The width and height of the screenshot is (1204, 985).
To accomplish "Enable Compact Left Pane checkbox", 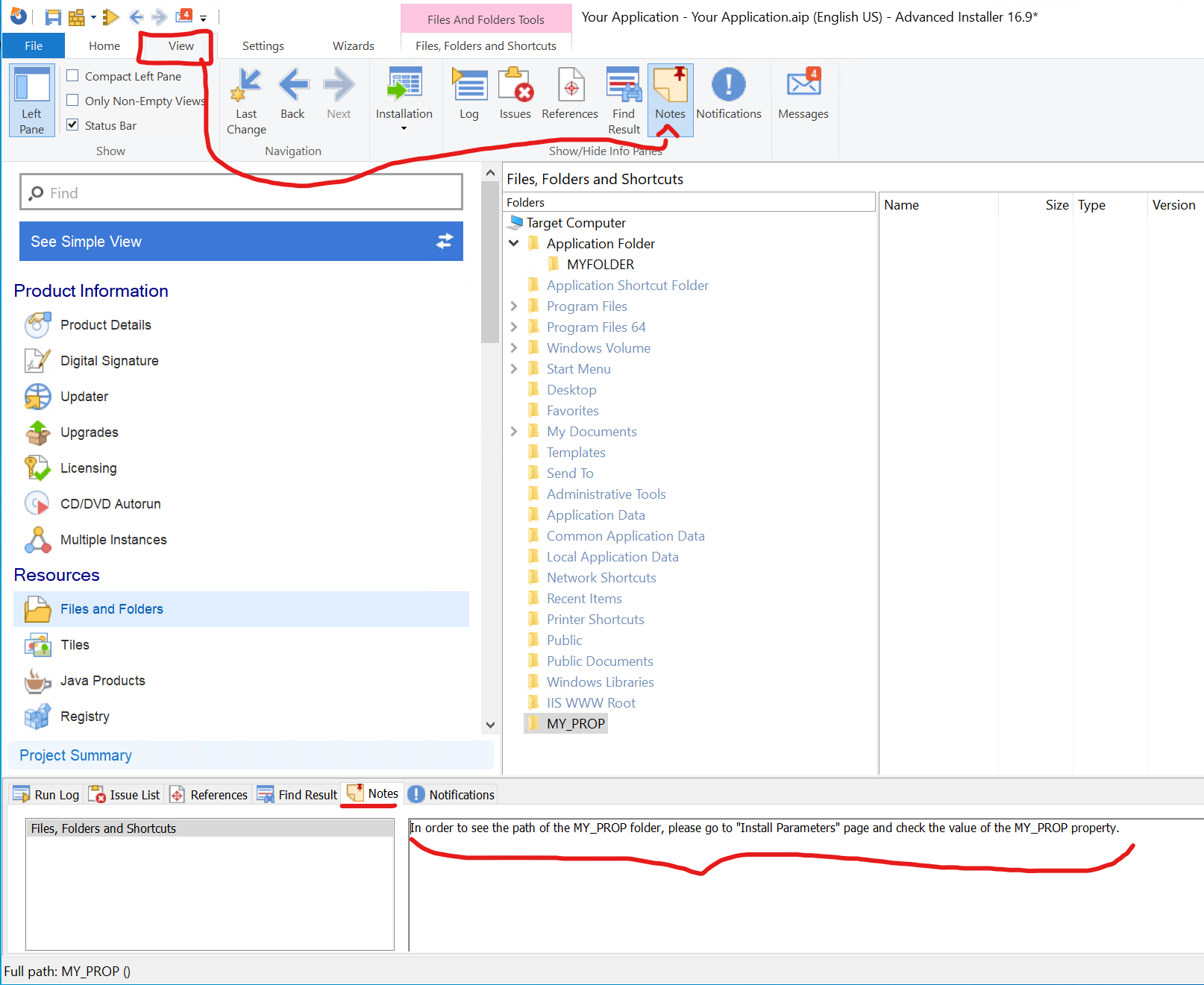I will tap(73, 76).
